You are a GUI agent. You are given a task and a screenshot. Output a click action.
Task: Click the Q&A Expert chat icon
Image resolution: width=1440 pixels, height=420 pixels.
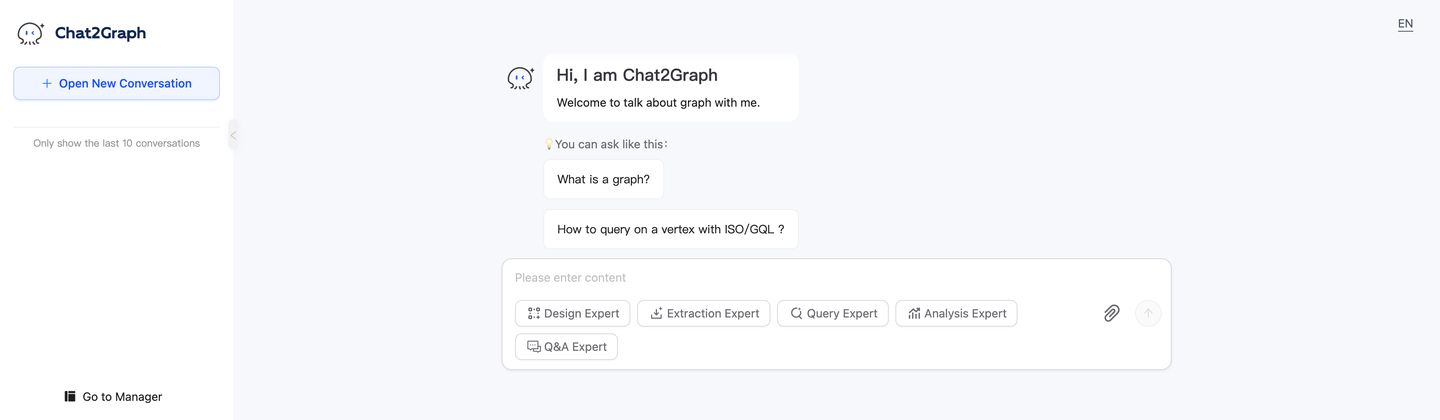click(534, 346)
